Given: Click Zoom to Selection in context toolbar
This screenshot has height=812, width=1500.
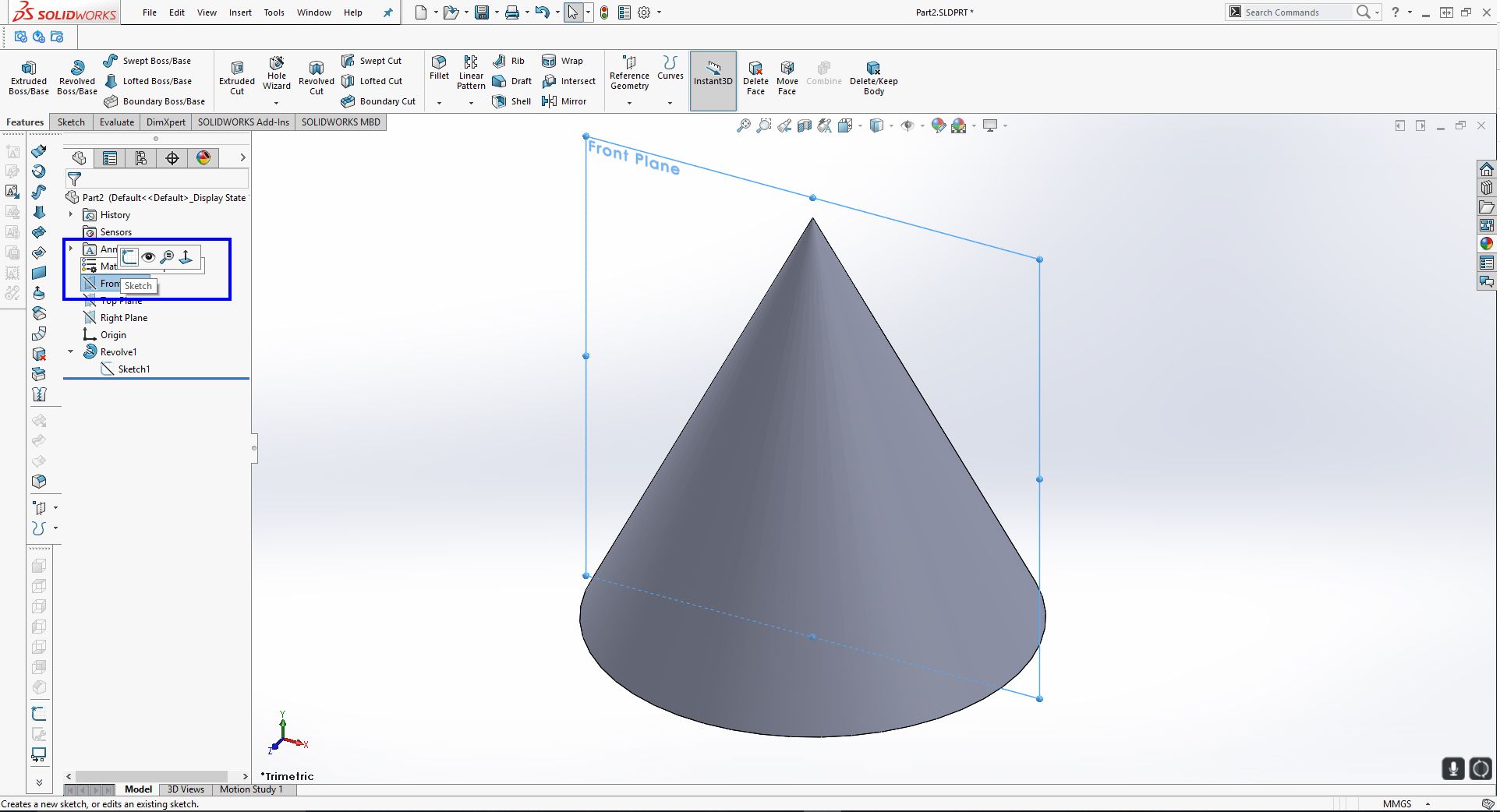Looking at the screenshot, I should pyautogui.click(x=167, y=256).
